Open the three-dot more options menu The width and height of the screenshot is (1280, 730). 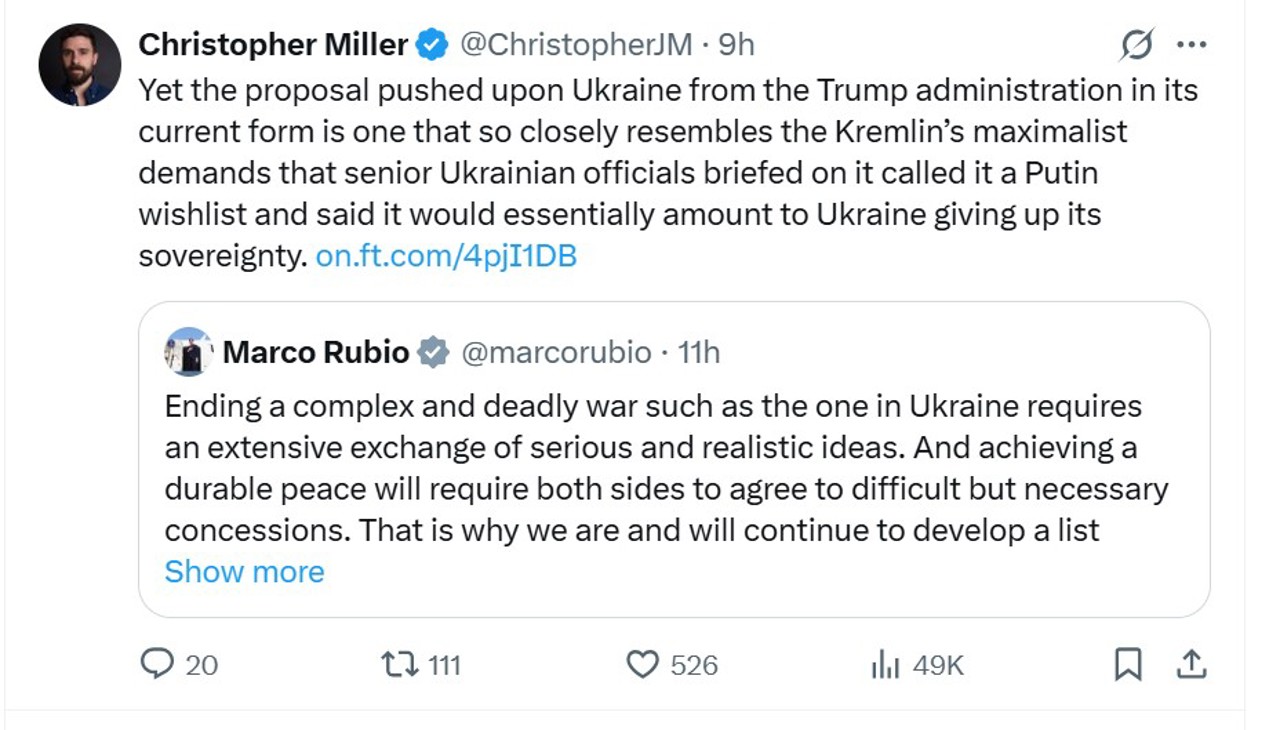click(x=1191, y=45)
